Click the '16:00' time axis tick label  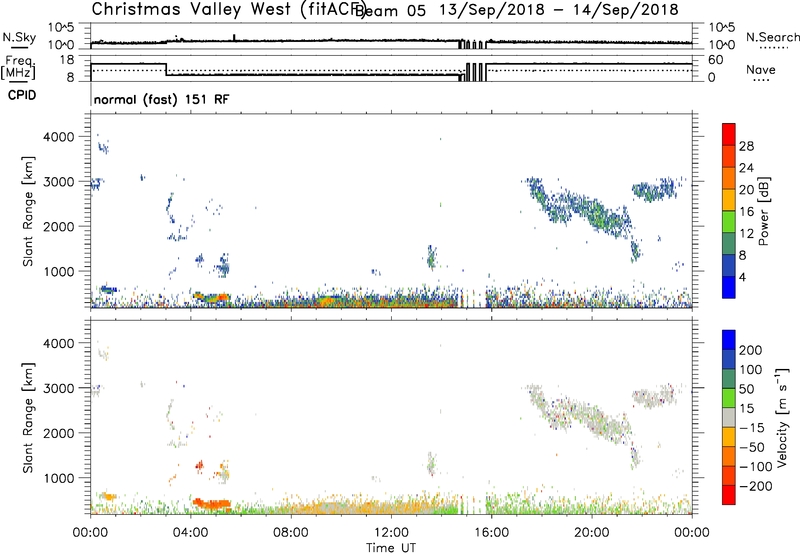[x=491, y=533]
